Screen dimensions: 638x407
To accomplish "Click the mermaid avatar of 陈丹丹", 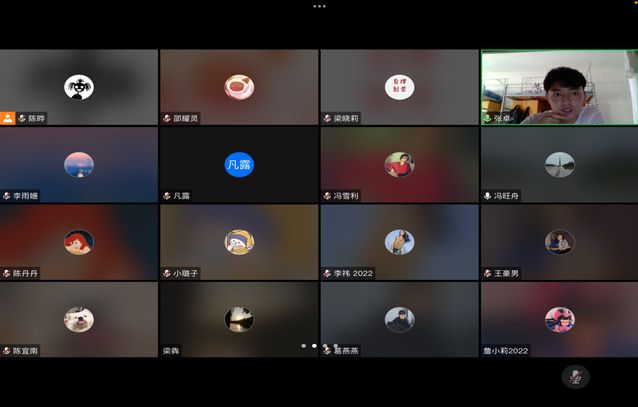I will 79,242.
